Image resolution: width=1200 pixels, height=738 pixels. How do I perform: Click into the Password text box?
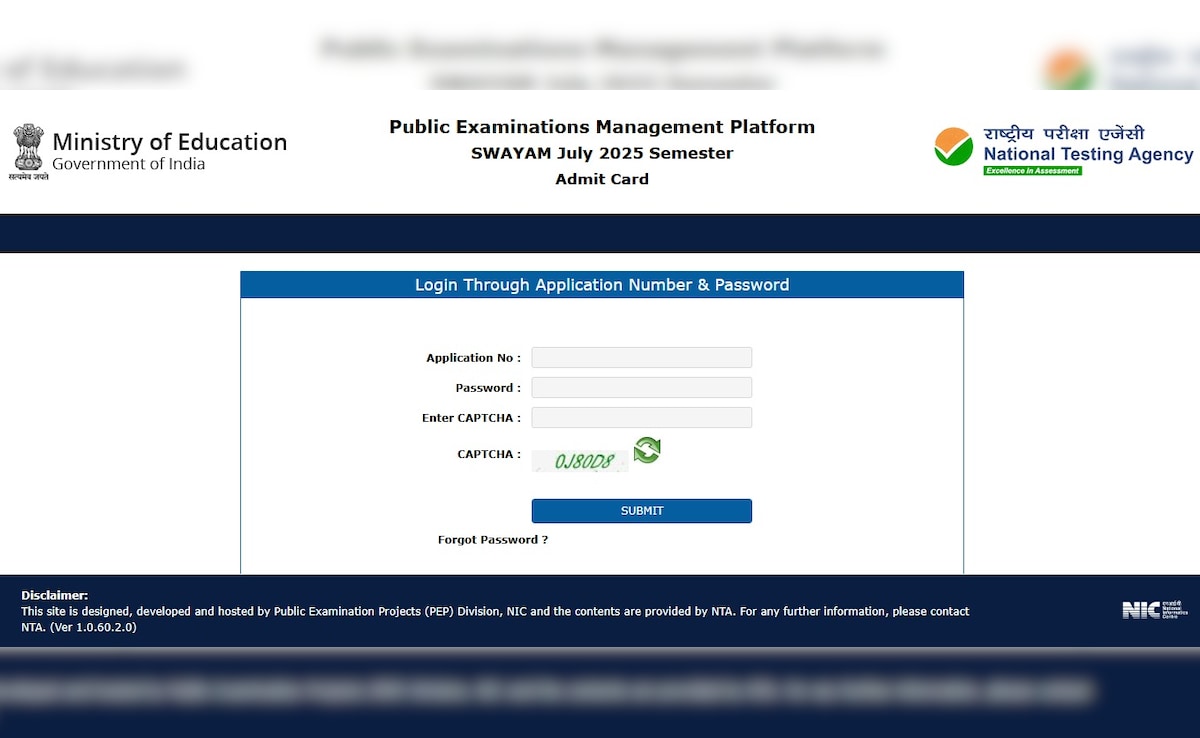641,388
